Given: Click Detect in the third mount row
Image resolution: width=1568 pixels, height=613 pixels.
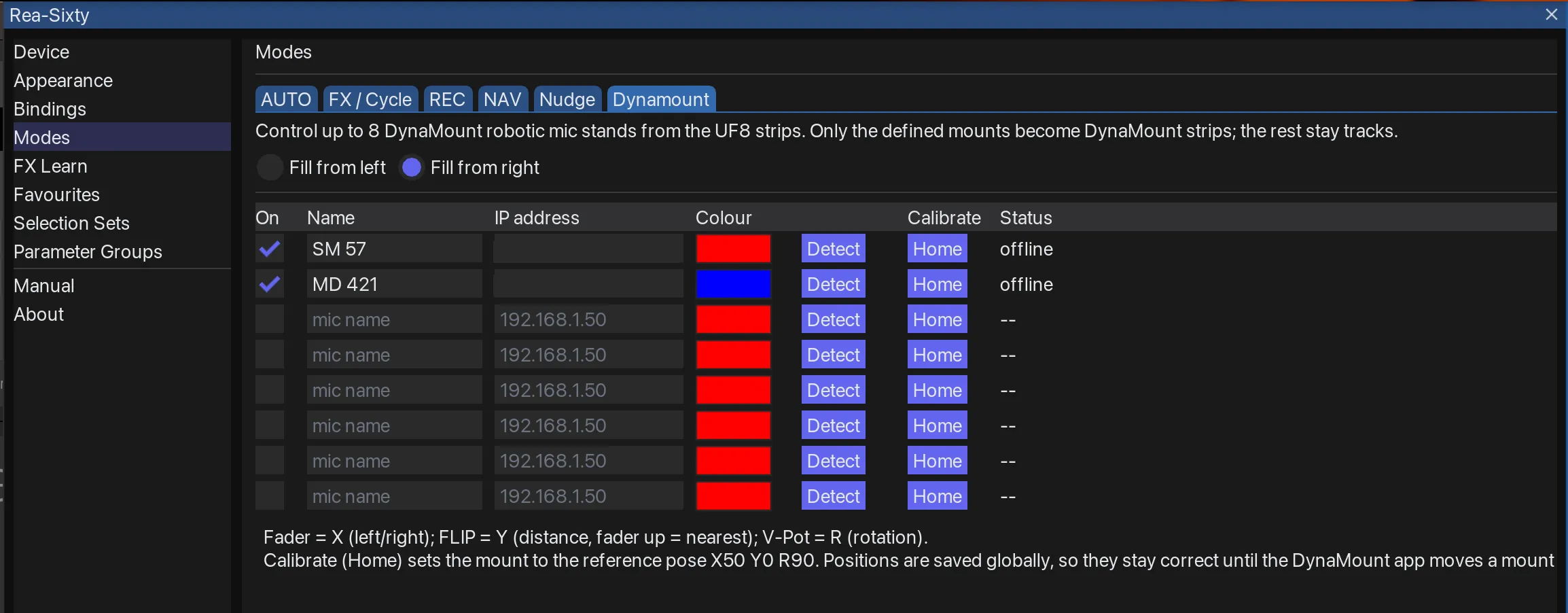Looking at the screenshot, I should [x=834, y=319].
